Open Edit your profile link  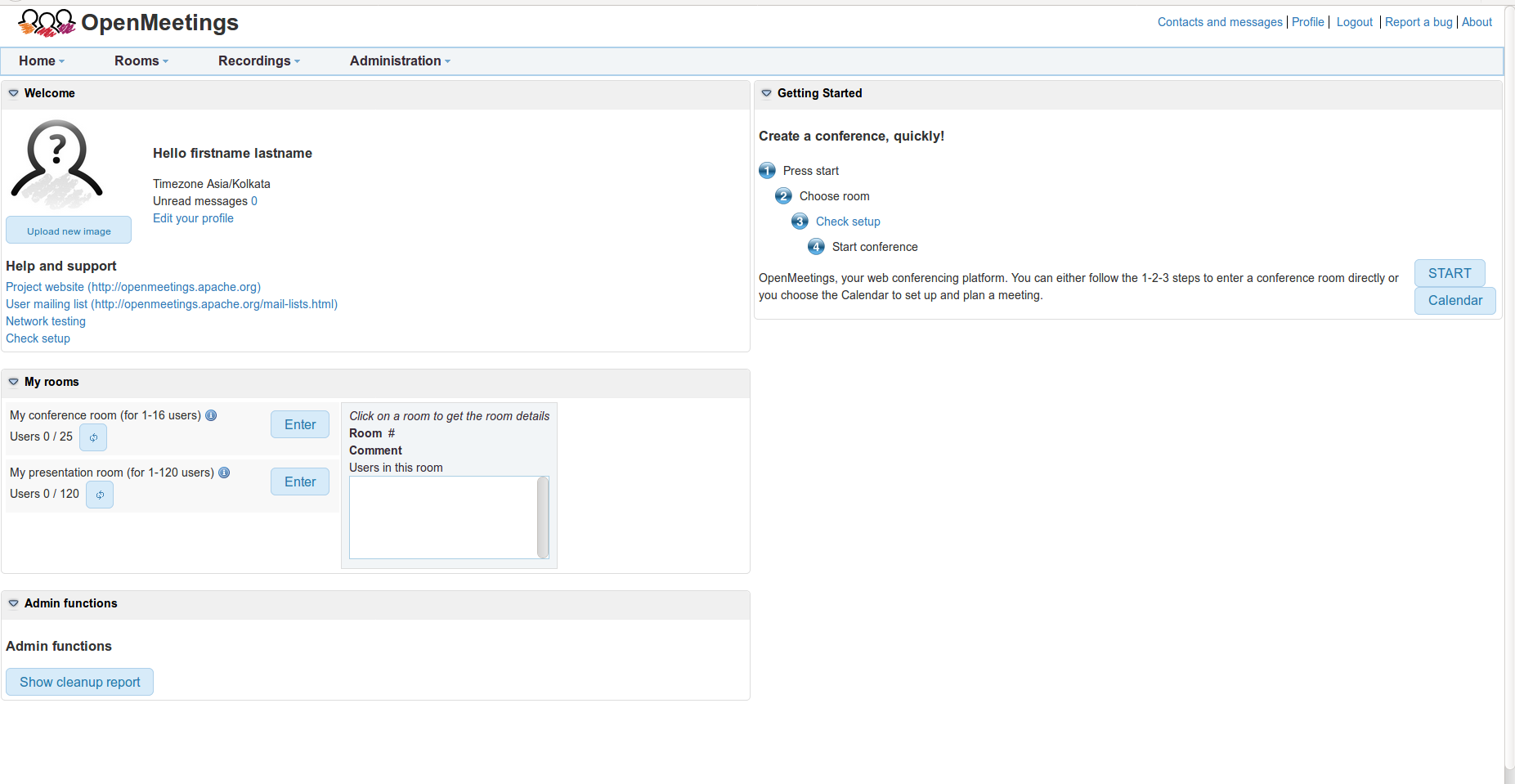coord(193,218)
